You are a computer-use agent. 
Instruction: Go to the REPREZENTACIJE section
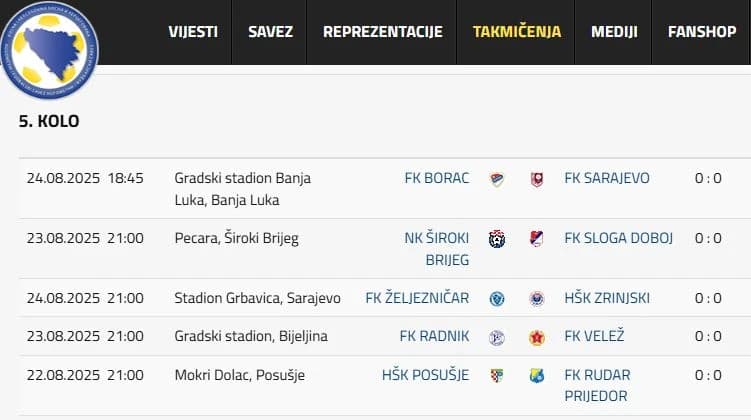coord(383,32)
